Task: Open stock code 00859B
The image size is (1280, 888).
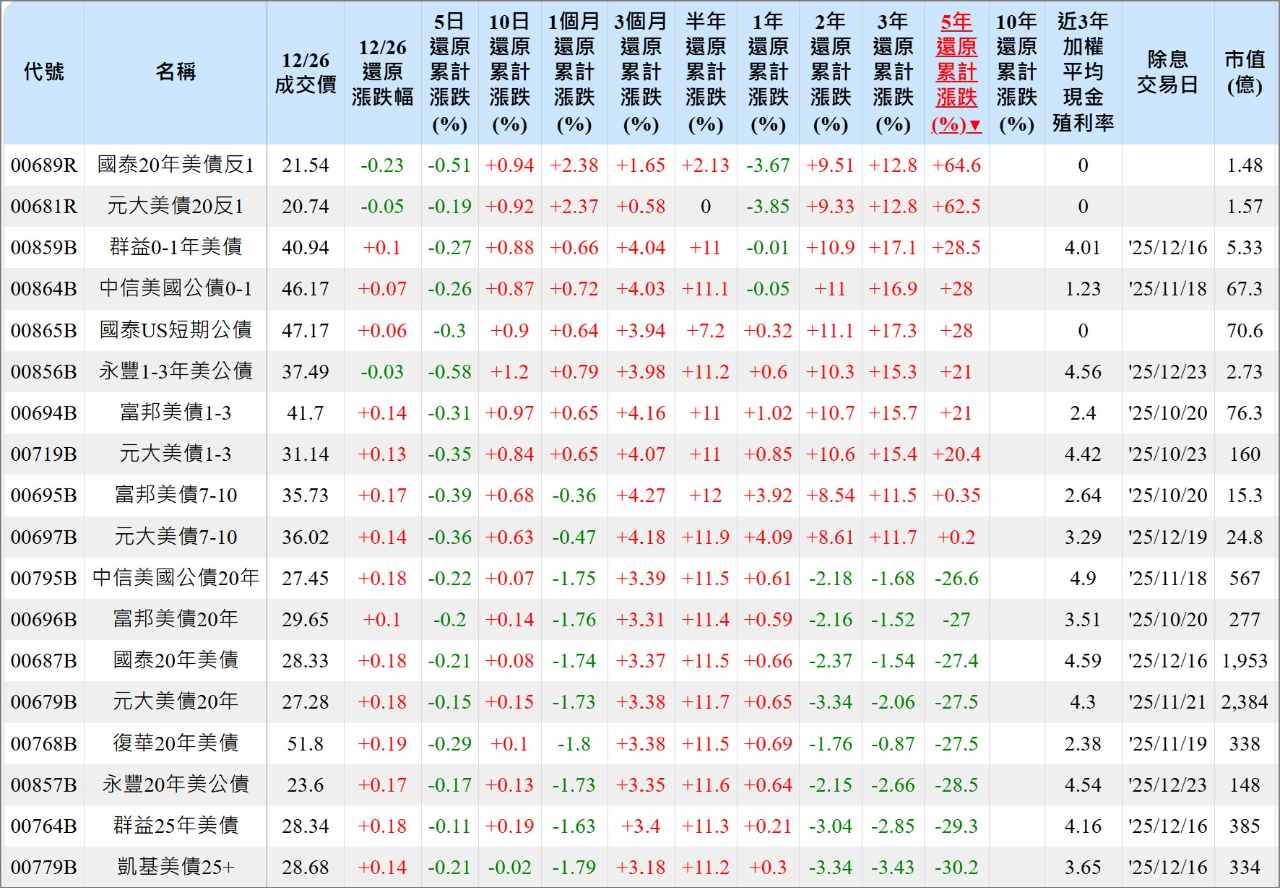Action: pos(43,247)
